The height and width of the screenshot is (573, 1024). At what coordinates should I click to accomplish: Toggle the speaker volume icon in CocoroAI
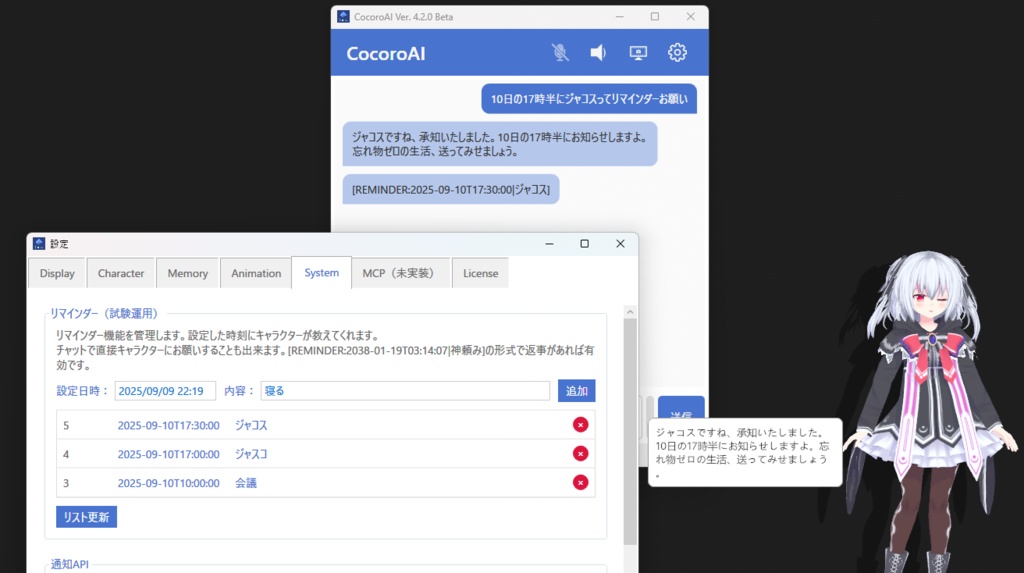point(598,52)
